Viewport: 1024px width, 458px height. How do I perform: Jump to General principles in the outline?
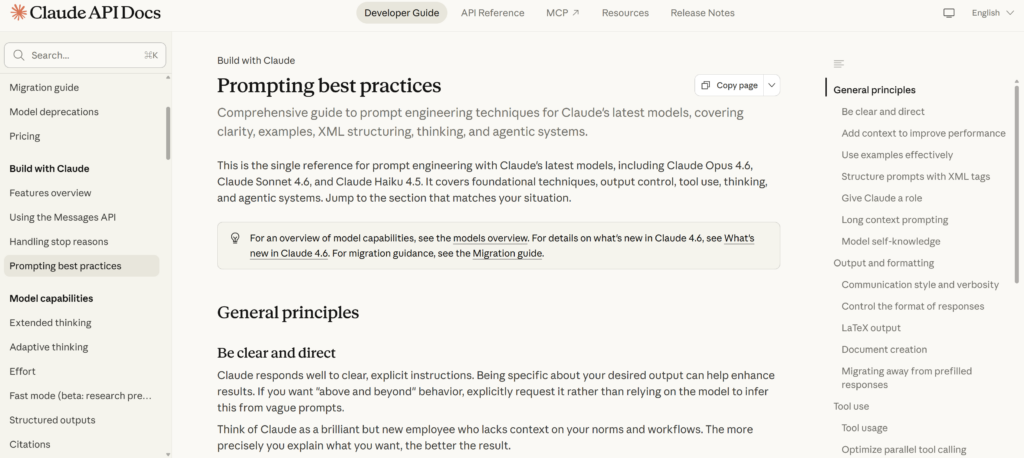click(874, 90)
